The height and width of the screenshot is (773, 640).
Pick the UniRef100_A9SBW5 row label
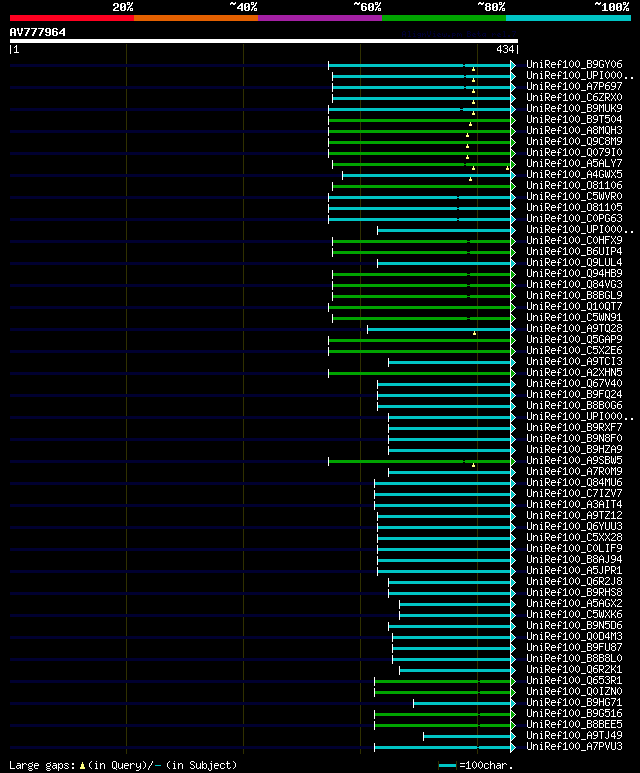574,461
